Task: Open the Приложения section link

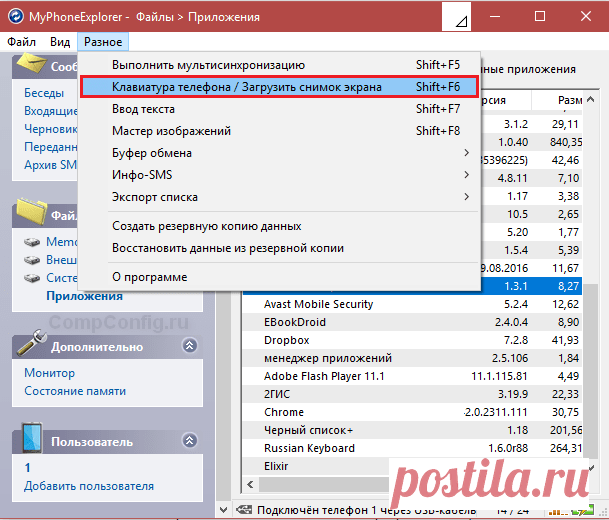Action: 84,296
